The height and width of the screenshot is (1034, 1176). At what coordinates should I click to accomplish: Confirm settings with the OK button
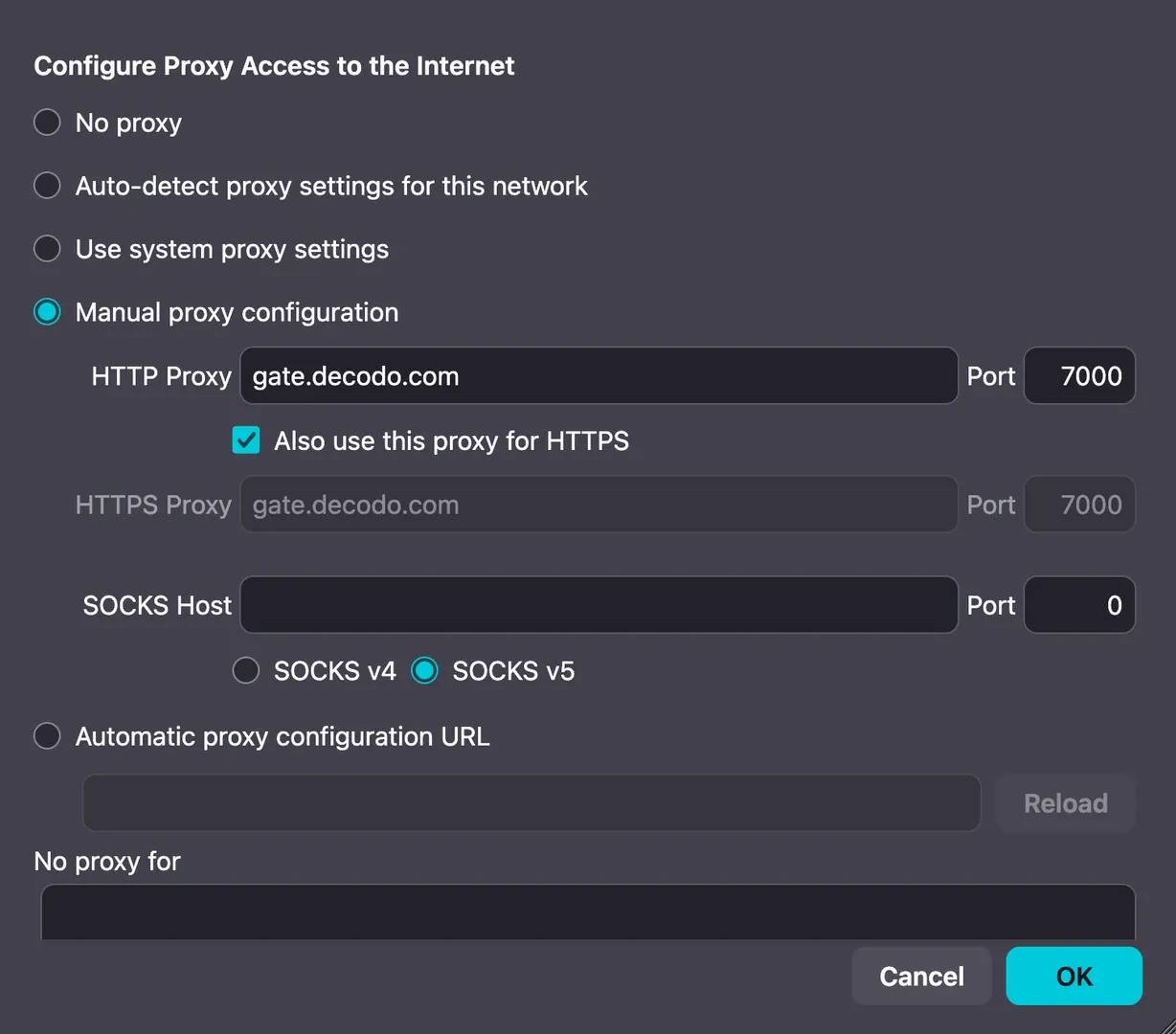pyautogui.click(x=1074, y=977)
